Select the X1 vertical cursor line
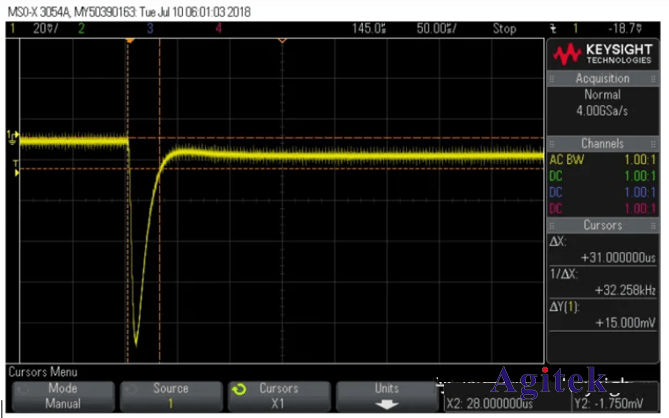 click(x=128, y=200)
